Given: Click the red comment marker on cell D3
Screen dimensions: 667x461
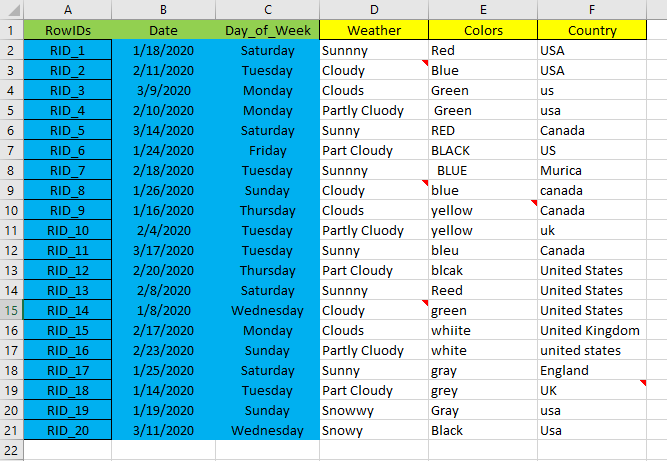Looking at the screenshot, I should click(x=425, y=63).
